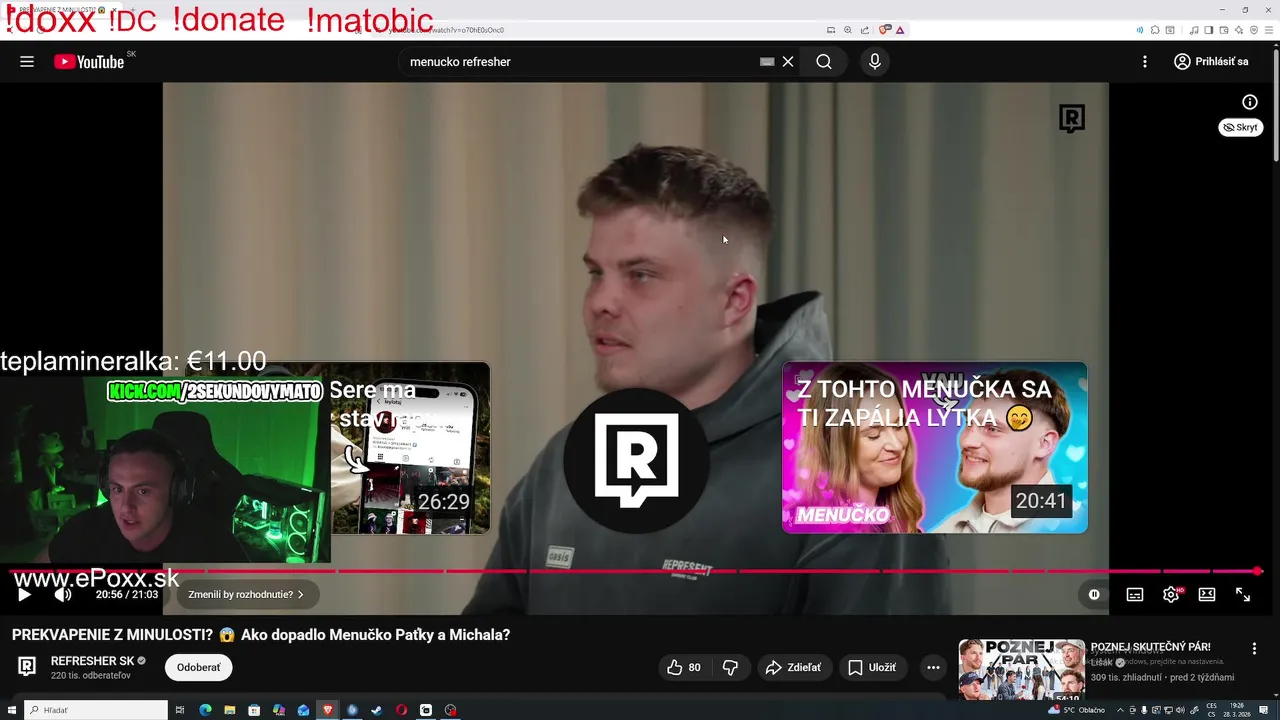
Task: Like the video (80 likes)
Action: 684,667
